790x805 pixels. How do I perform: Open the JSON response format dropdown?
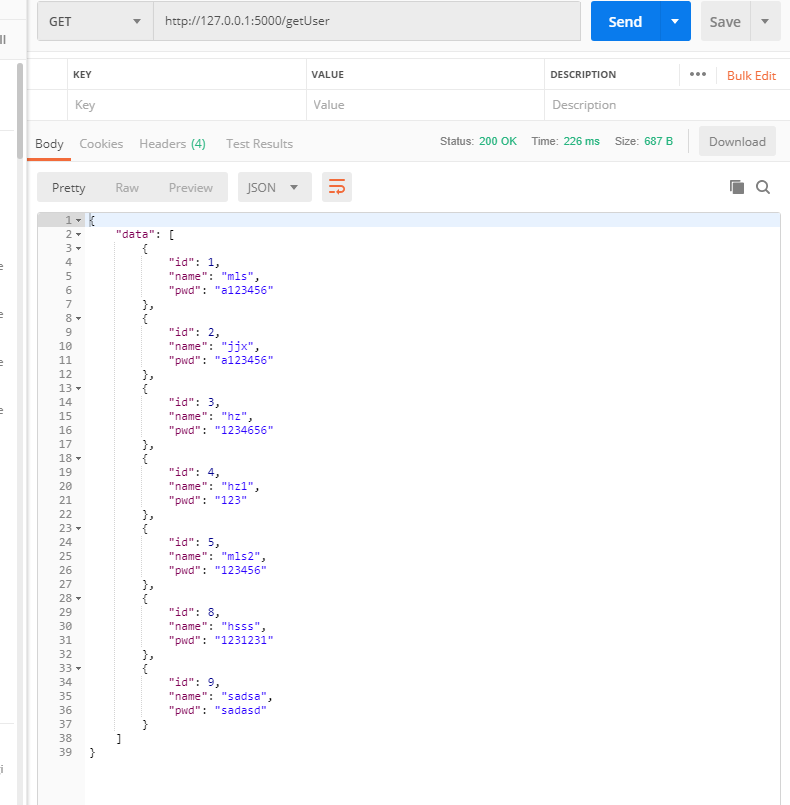275,187
